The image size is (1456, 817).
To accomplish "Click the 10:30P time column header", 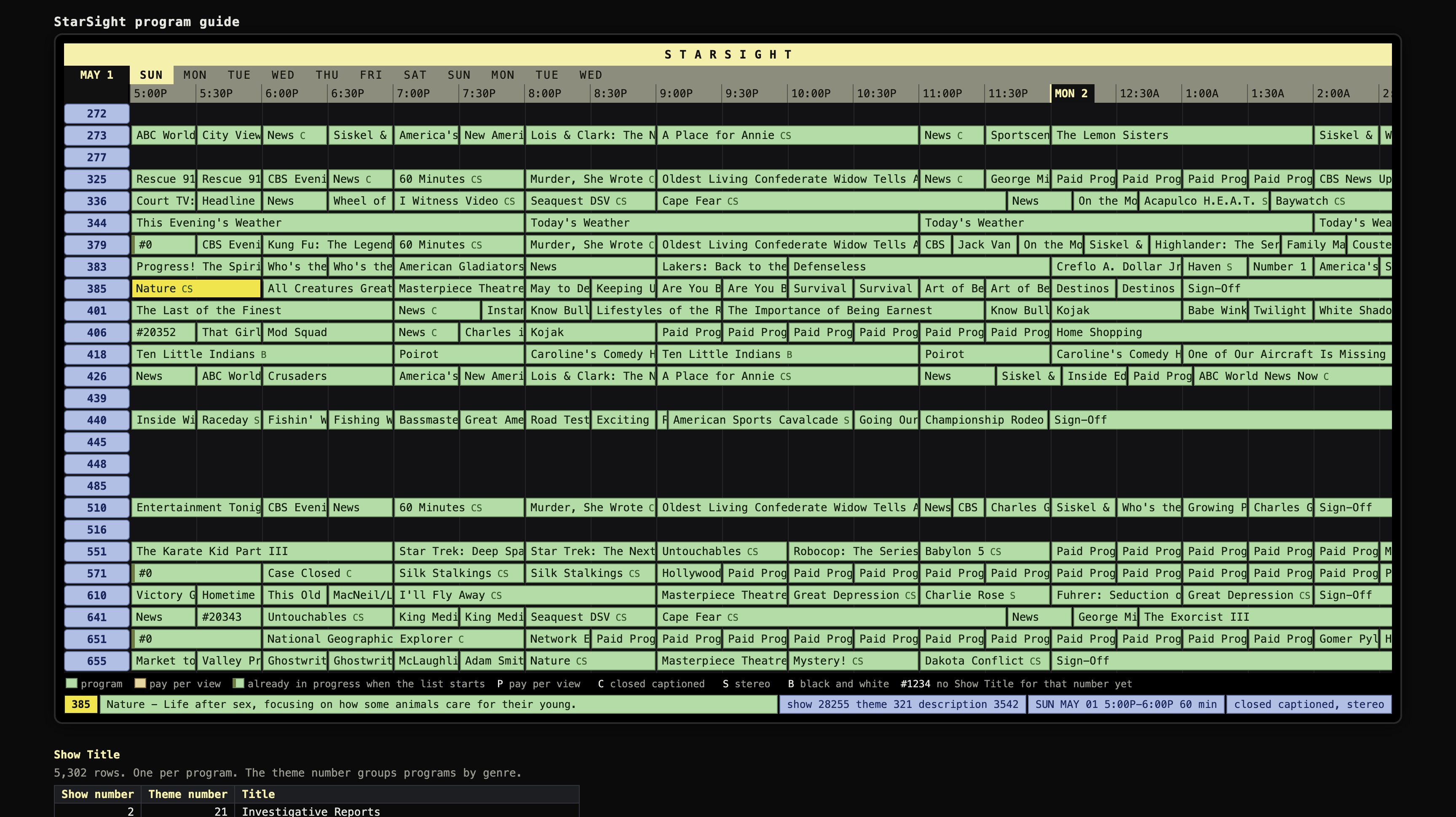I will [x=886, y=93].
